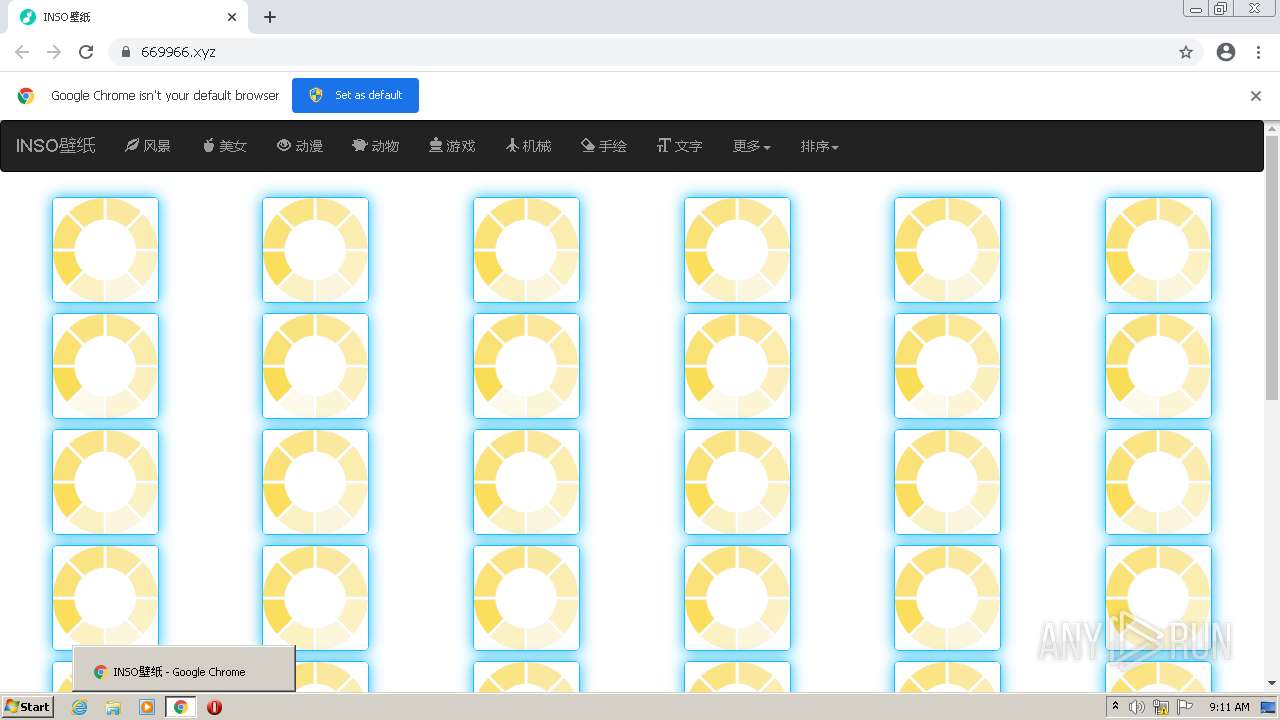Open Action Center flag icon

pyautogui.click(x=1185, y=707)
